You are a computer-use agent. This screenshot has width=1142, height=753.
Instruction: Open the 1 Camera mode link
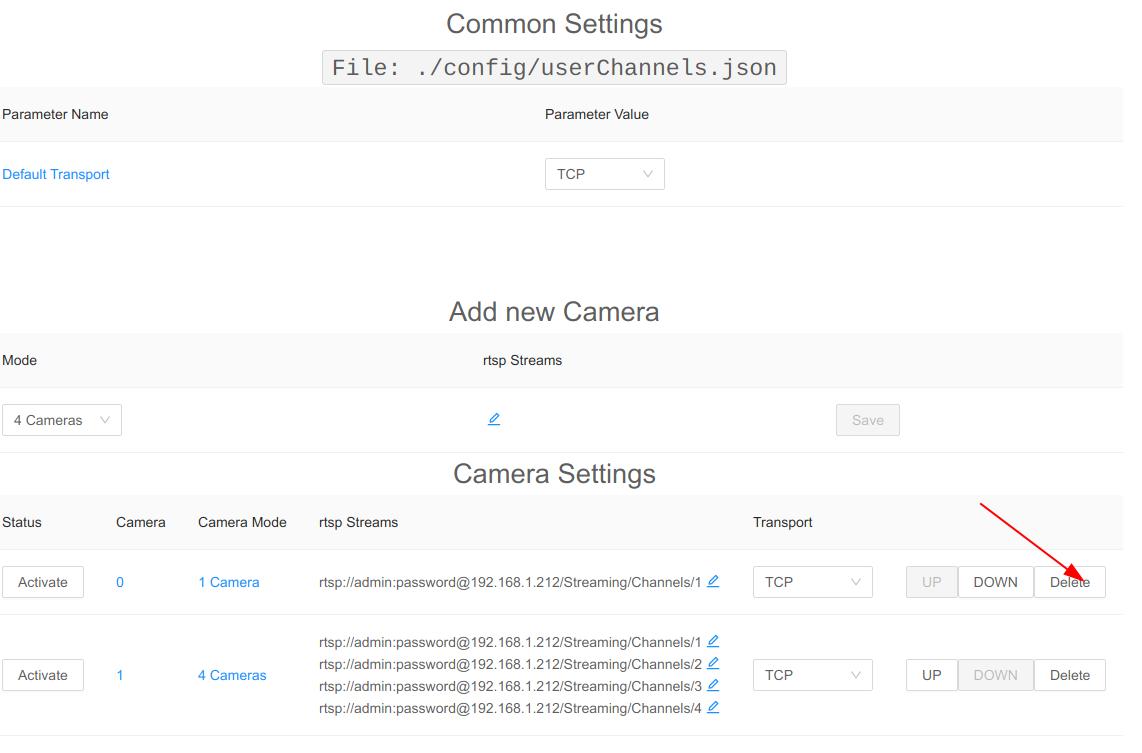coord(228,582)
